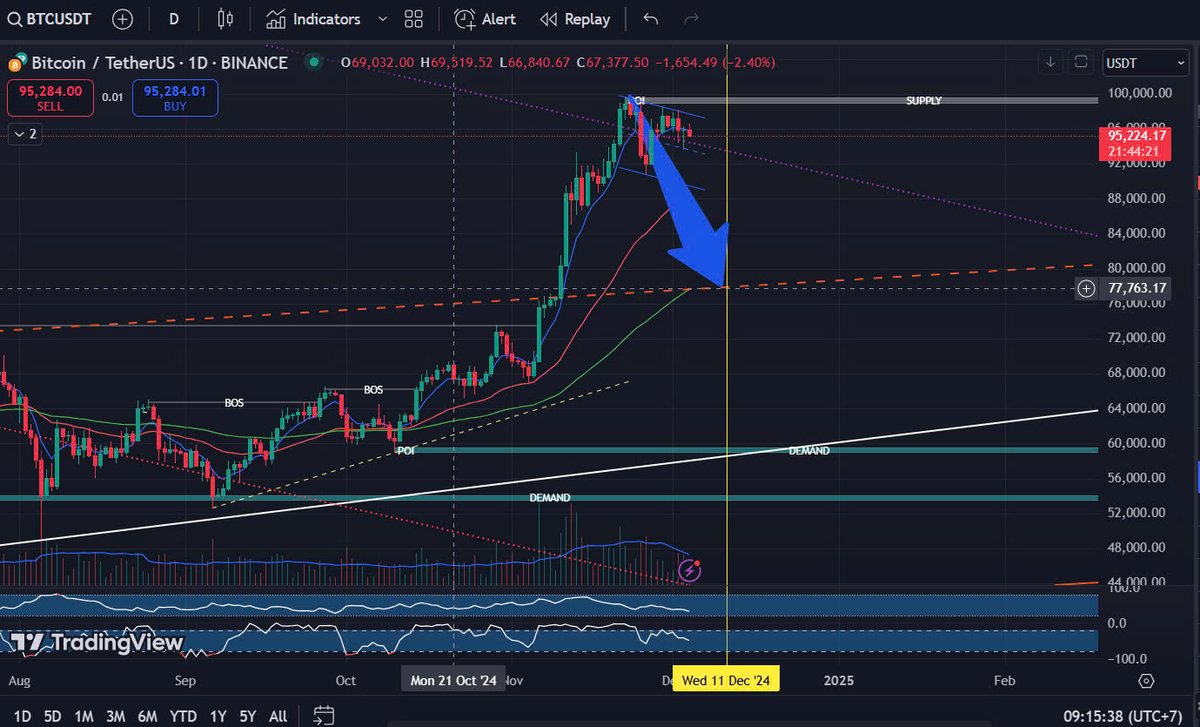Click the DEMAND label near the 60,000 level
The image size is (1200, 727).
click(809, 451)
